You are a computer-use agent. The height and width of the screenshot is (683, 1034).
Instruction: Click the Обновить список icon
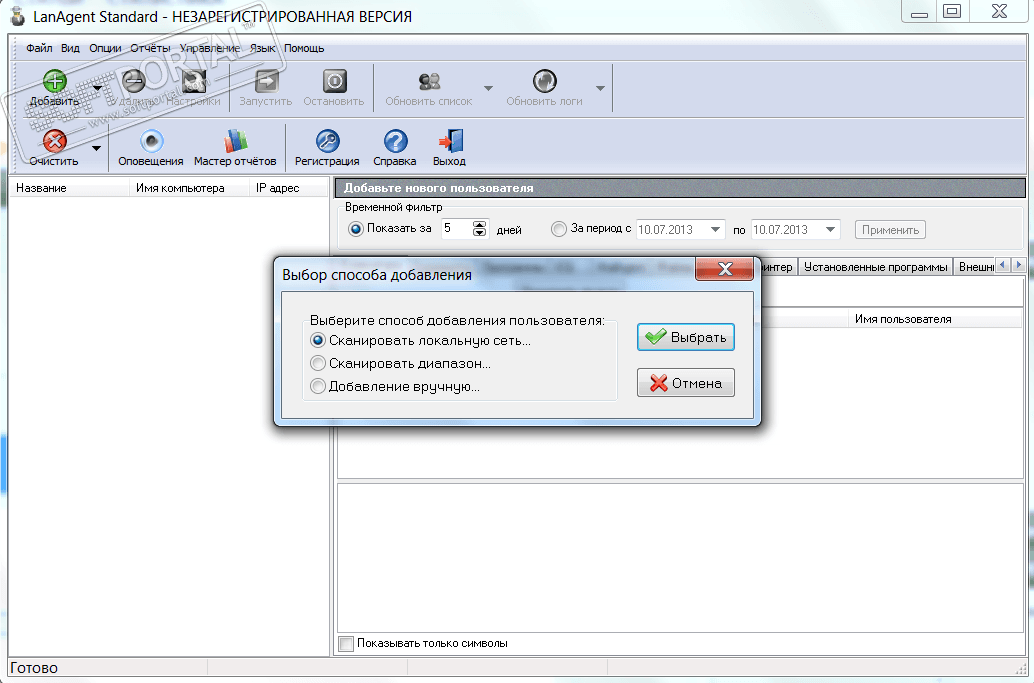coord(429,82)
